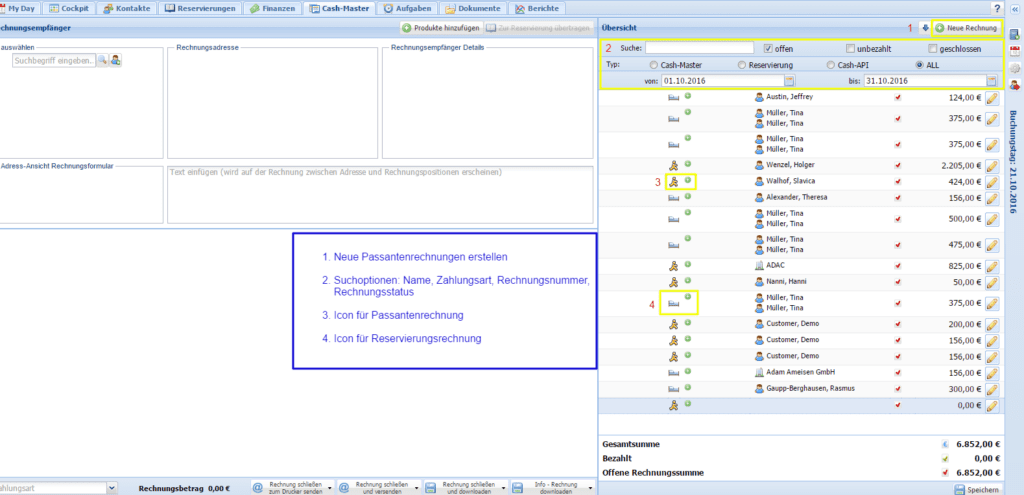Click the edit pencil for Austin, Jeffrey
This screenshot has width=1024, height=495.
click(992, 98)
